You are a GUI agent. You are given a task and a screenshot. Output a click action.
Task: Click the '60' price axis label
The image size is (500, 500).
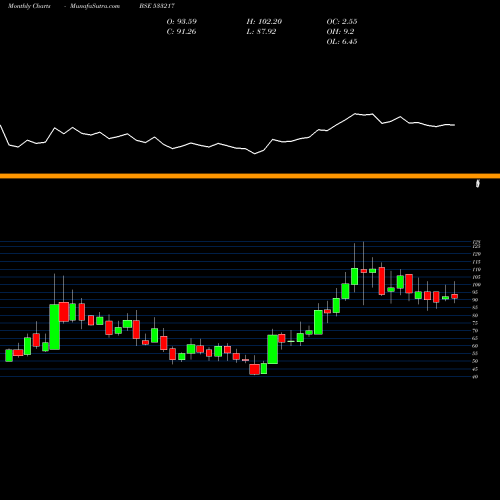[475, 346]
